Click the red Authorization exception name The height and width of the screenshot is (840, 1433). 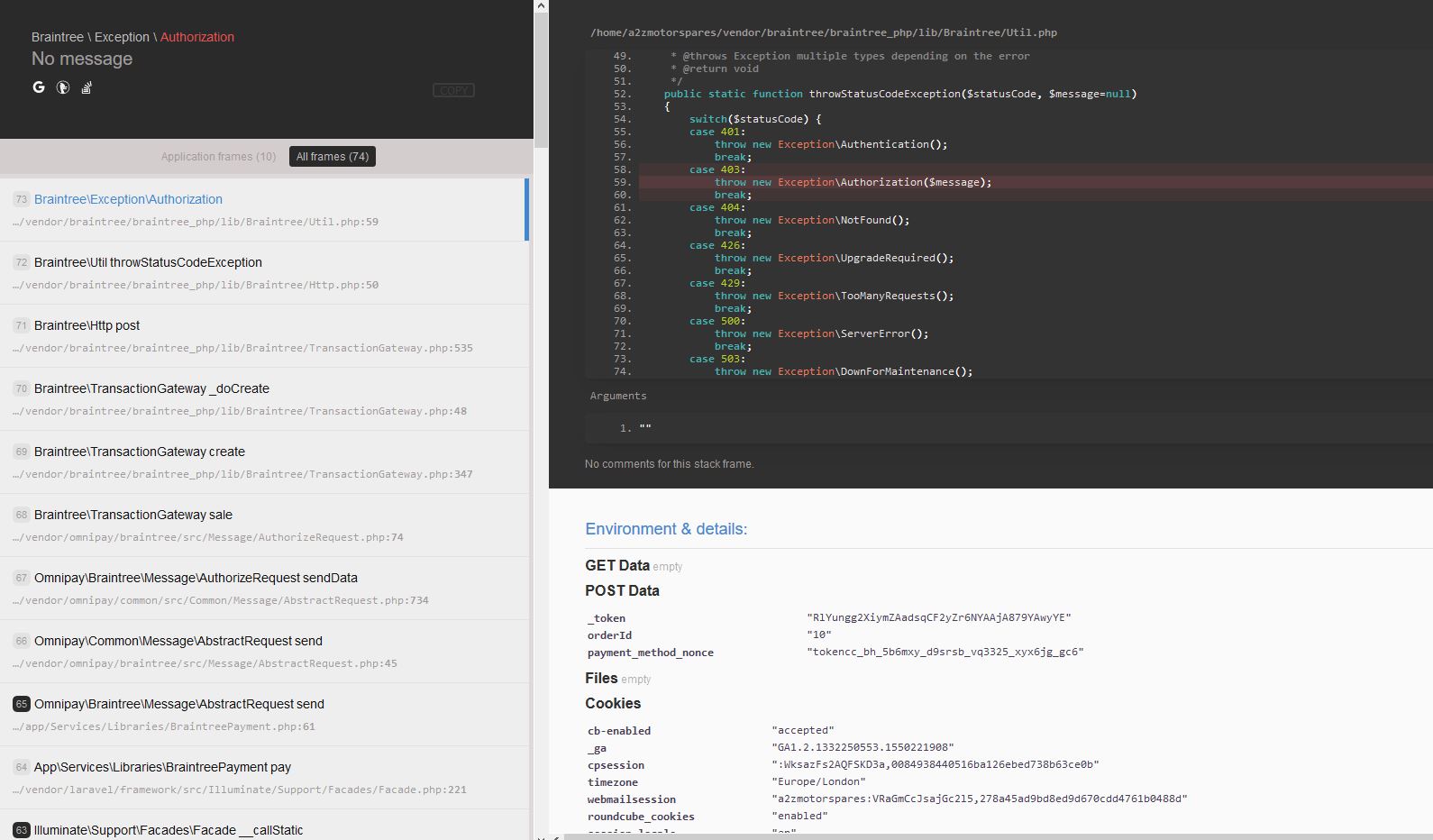pos(197,37)
